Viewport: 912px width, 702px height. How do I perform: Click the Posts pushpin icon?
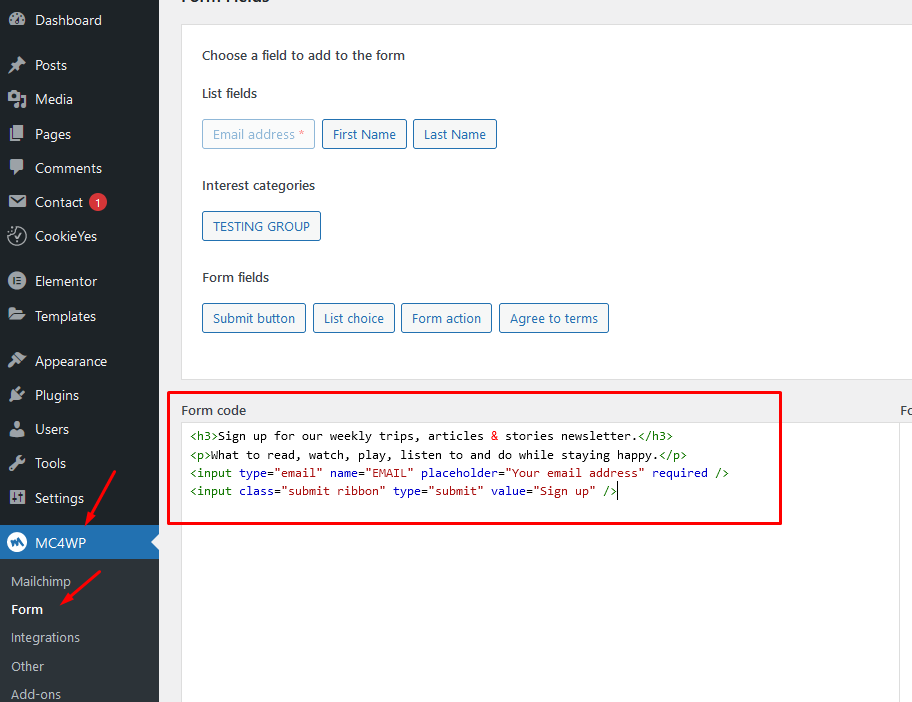17,65
